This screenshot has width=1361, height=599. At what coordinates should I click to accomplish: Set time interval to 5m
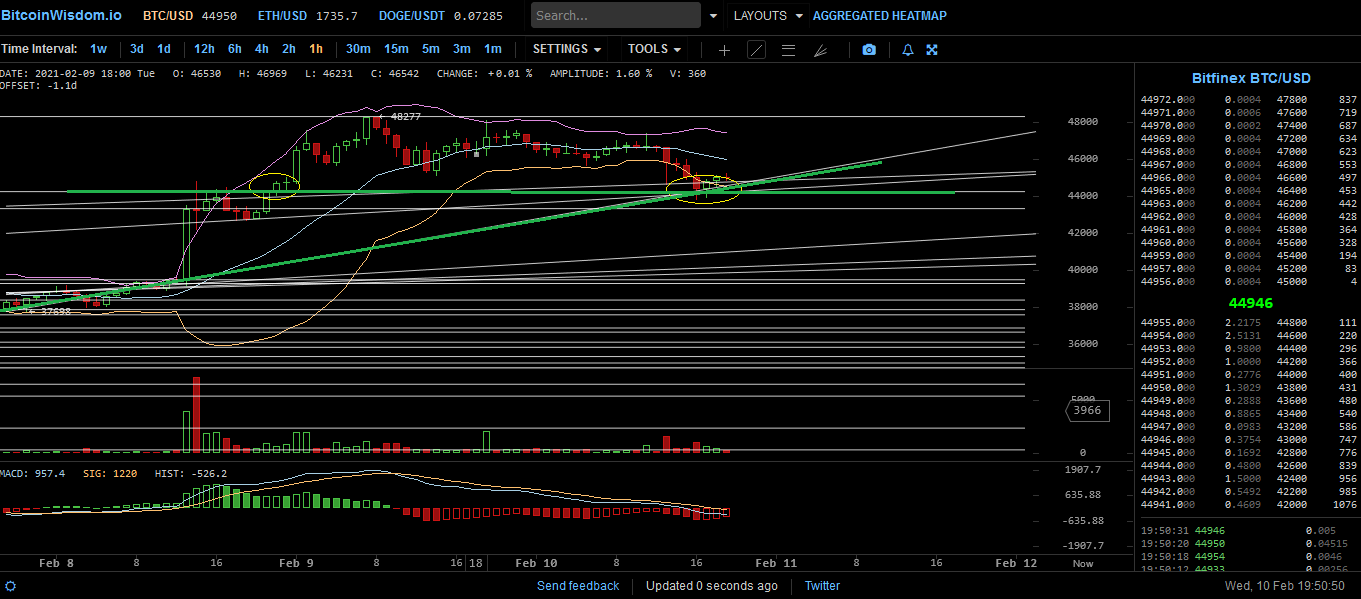430,49
